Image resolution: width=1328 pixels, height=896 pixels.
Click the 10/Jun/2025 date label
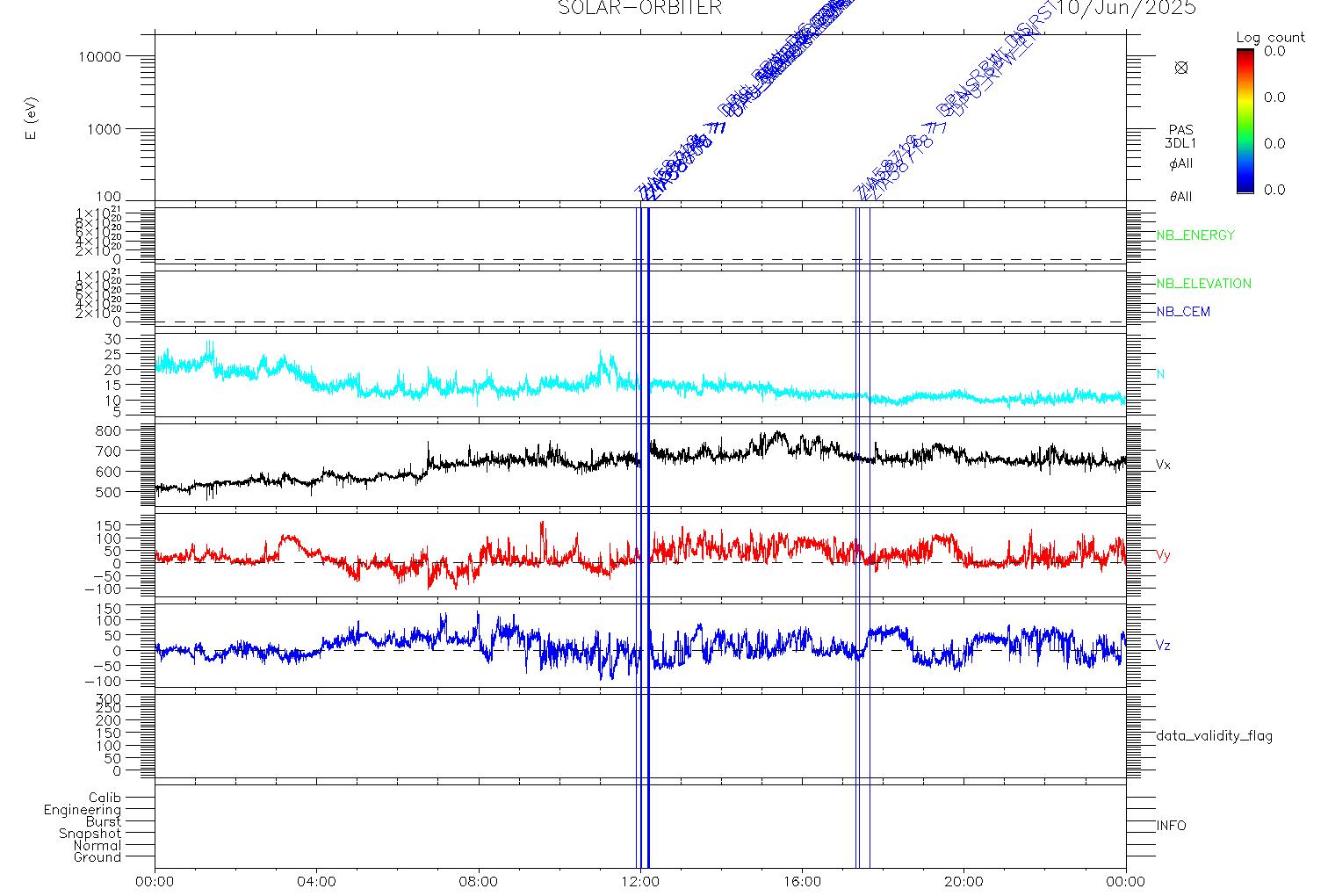pyautogui.click(x=1127, y=8)
